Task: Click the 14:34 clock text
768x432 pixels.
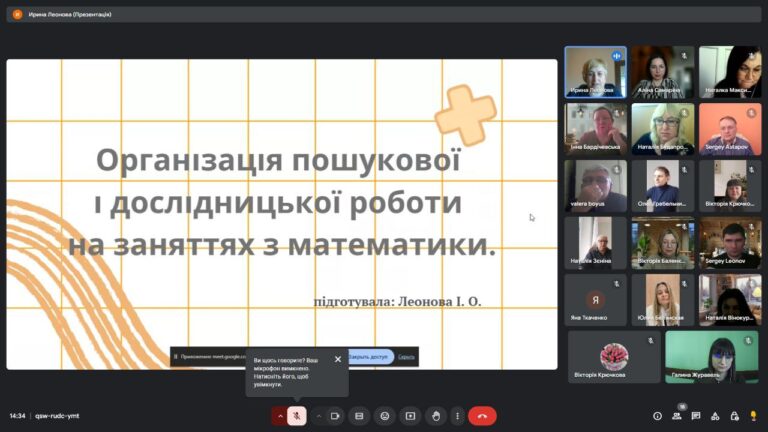Action: tap(17, 416)
